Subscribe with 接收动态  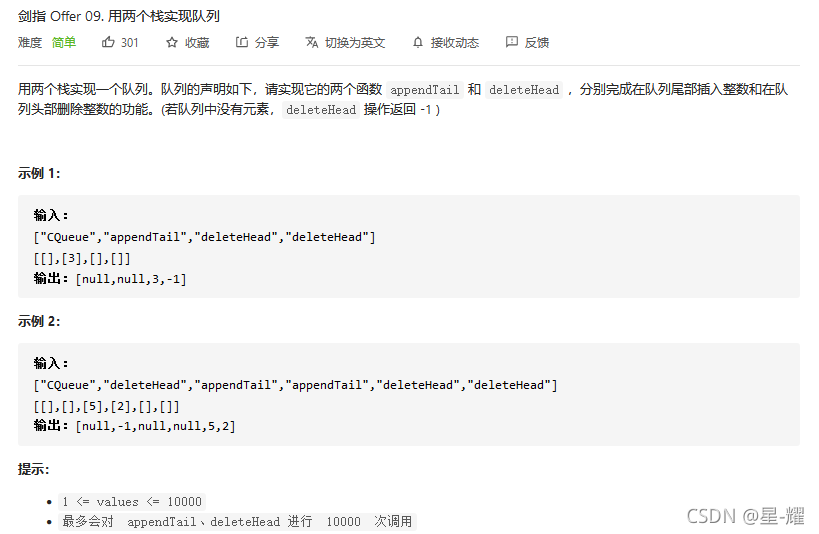[x=455, y=43]
